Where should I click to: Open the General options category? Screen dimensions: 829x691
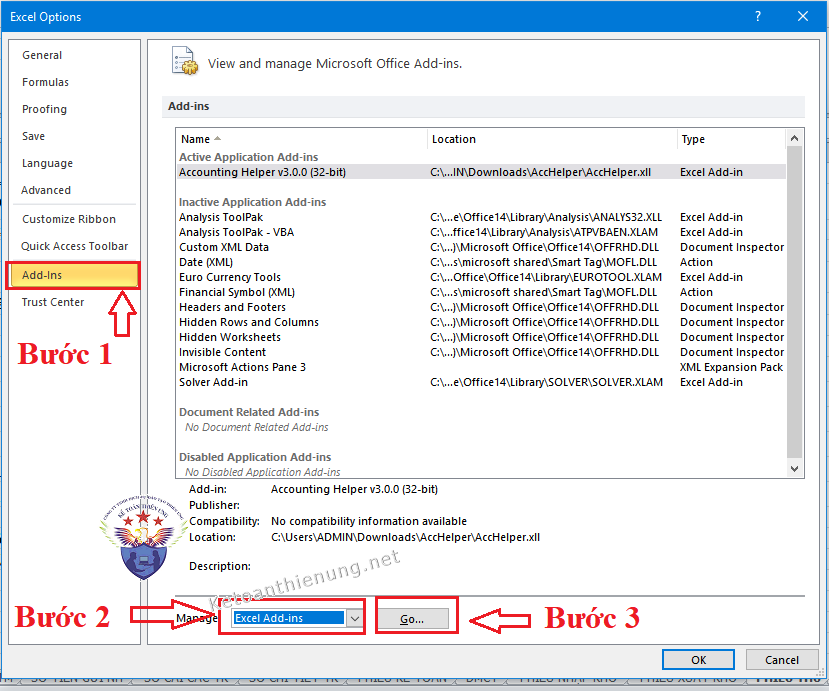(42, 55)
